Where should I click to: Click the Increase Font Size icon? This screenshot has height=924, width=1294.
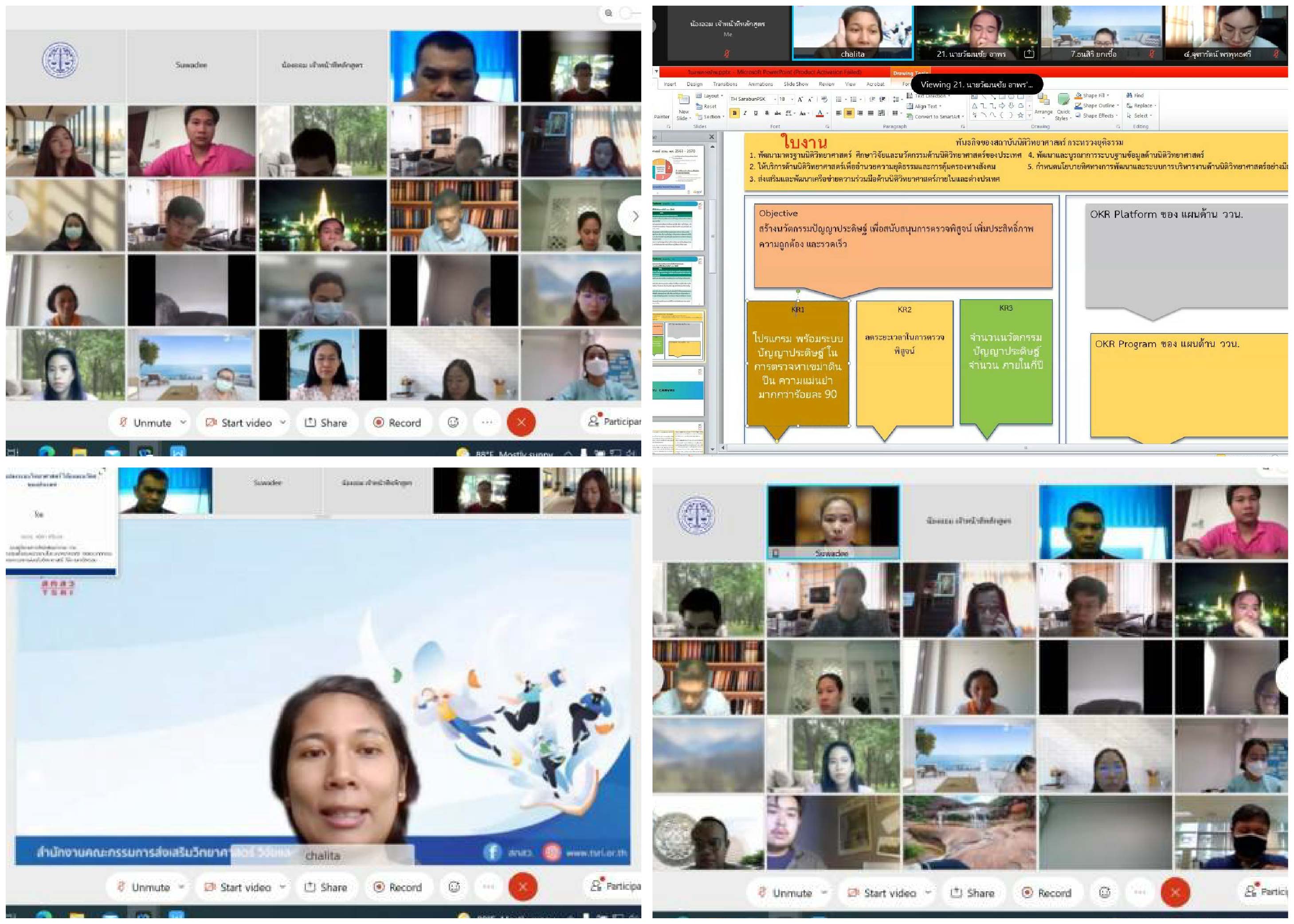click(x=800, y=100)
